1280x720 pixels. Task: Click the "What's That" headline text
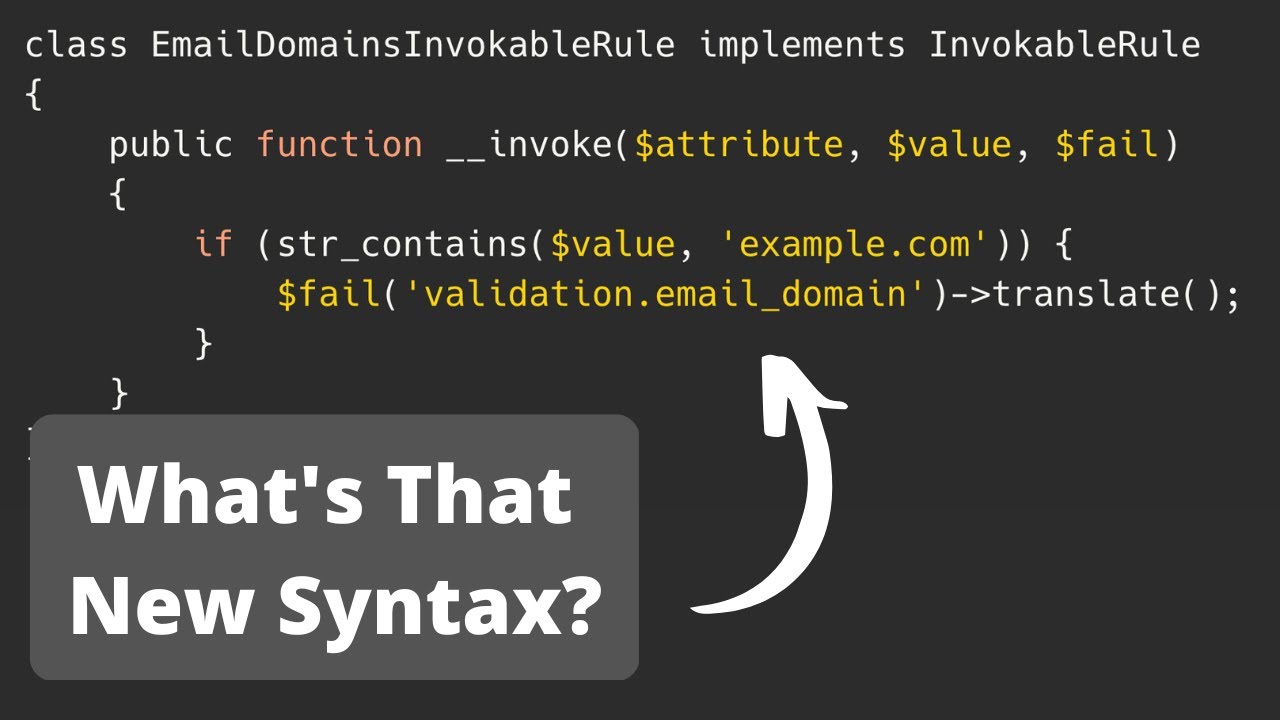click(x=326, y=497)
